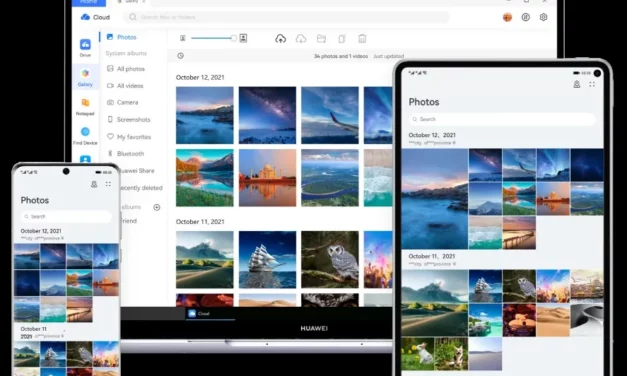Open the Taj Mahal photo on the phone
The height and width of the screenshot is (376, 627).
[x=106, y=283]
